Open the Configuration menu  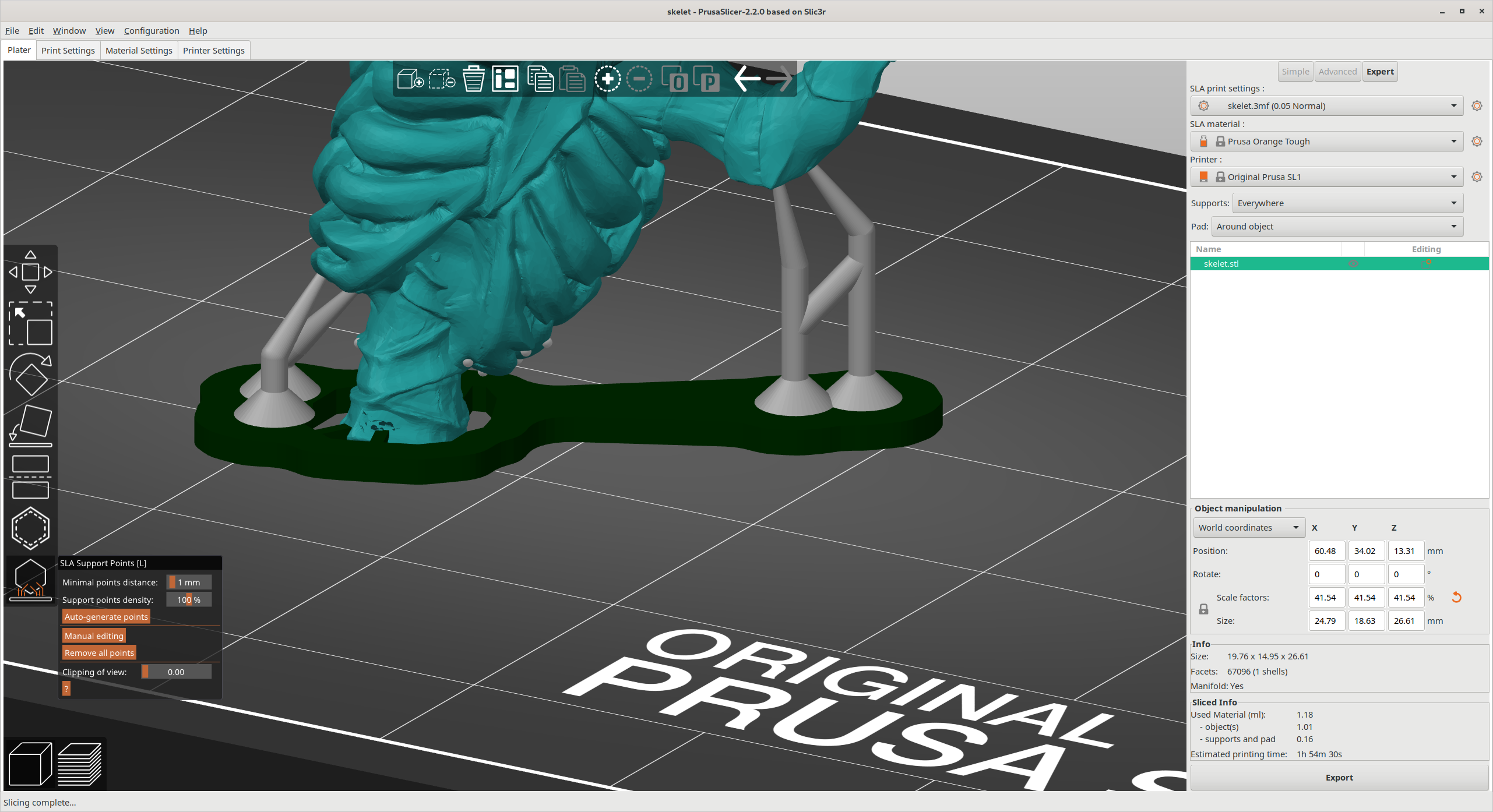coord(152,30)
